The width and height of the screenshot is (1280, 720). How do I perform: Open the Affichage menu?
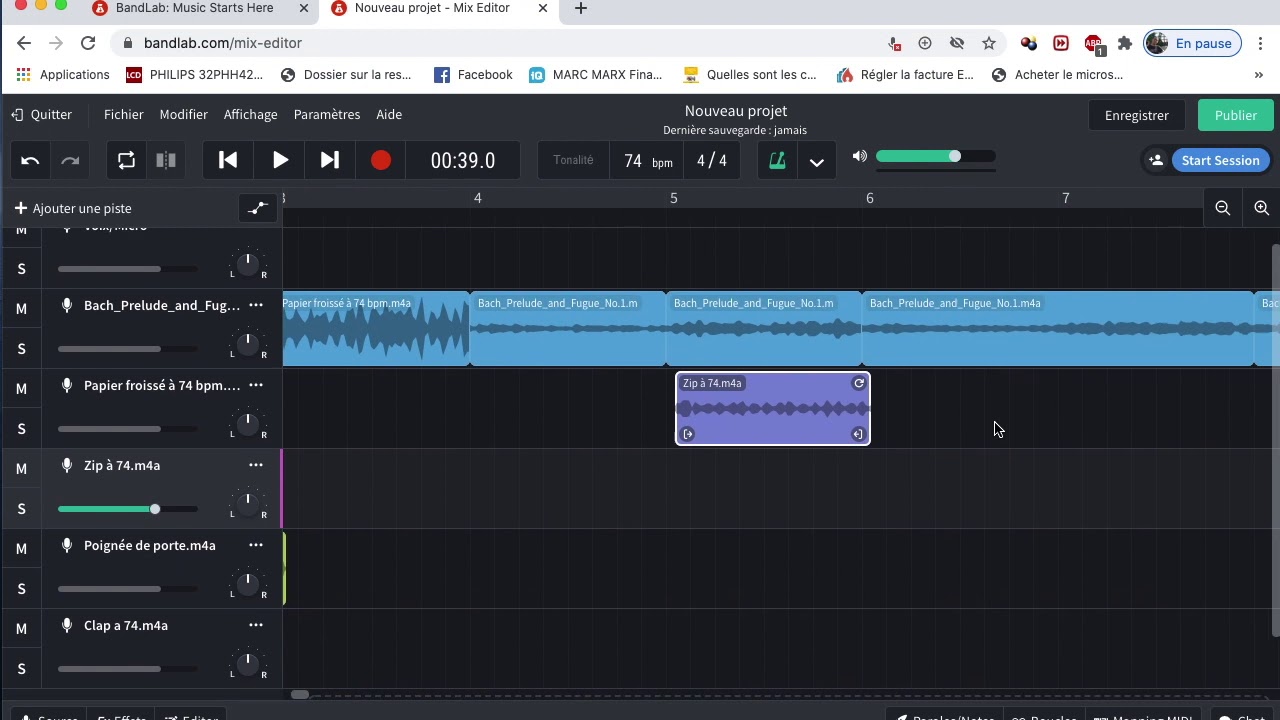point(250,114)
